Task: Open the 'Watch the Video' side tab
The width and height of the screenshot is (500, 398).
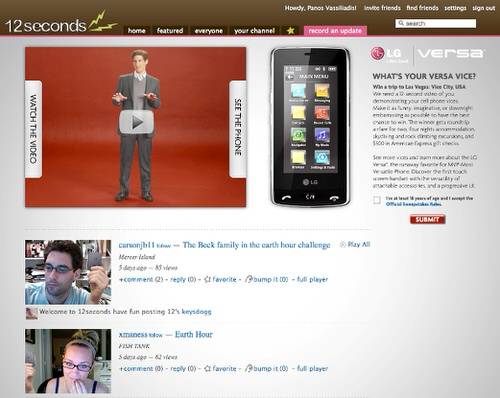Action: [x=33, y=129]
